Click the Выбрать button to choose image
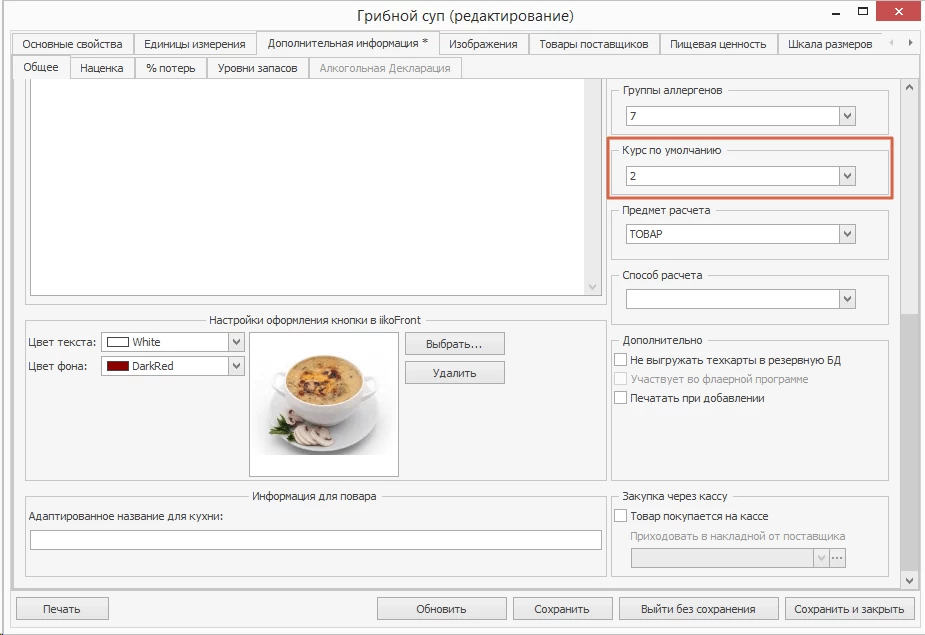Viewport: 925px width, 635px height. coord(454,344)
